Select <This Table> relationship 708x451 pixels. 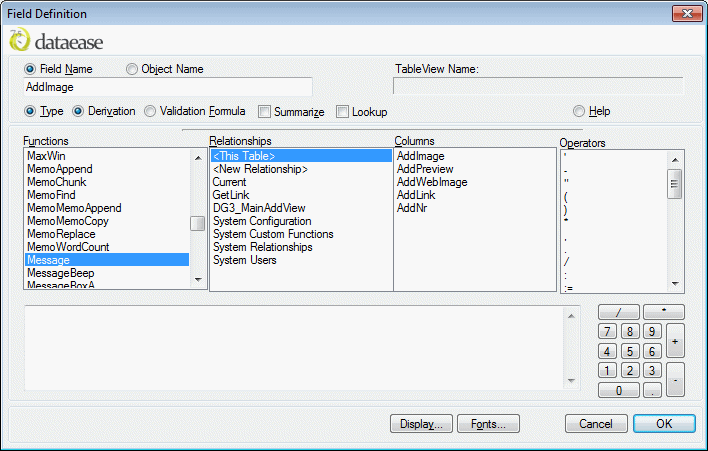pos(301,156)
